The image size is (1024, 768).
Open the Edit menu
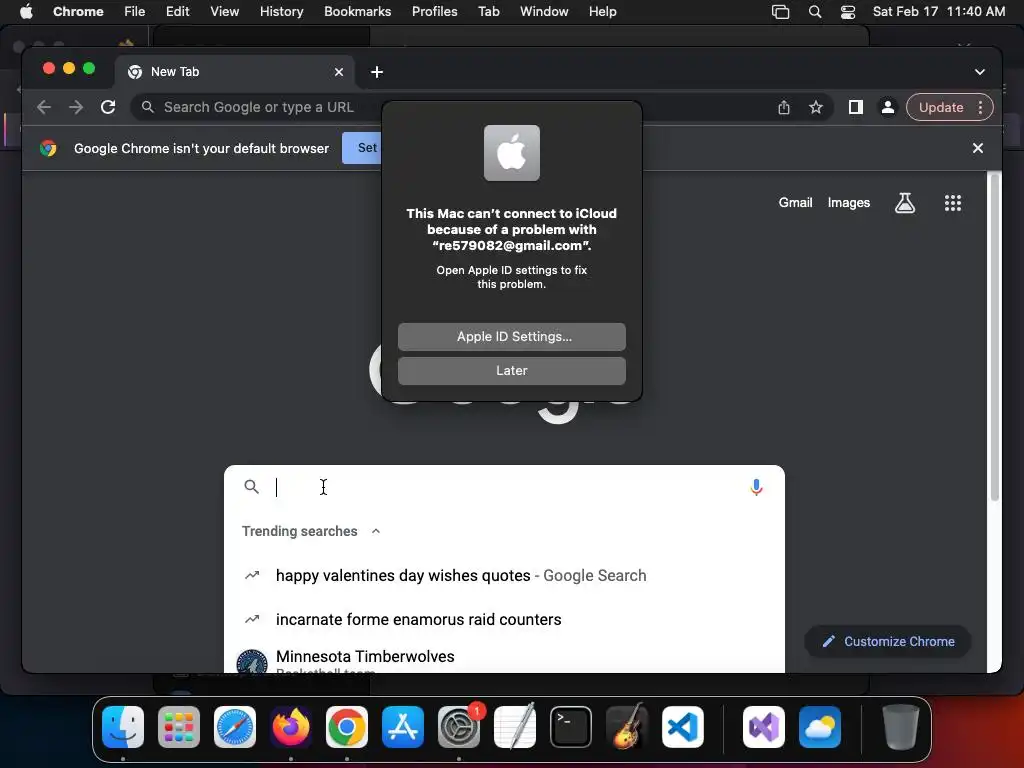click(177, 11)
